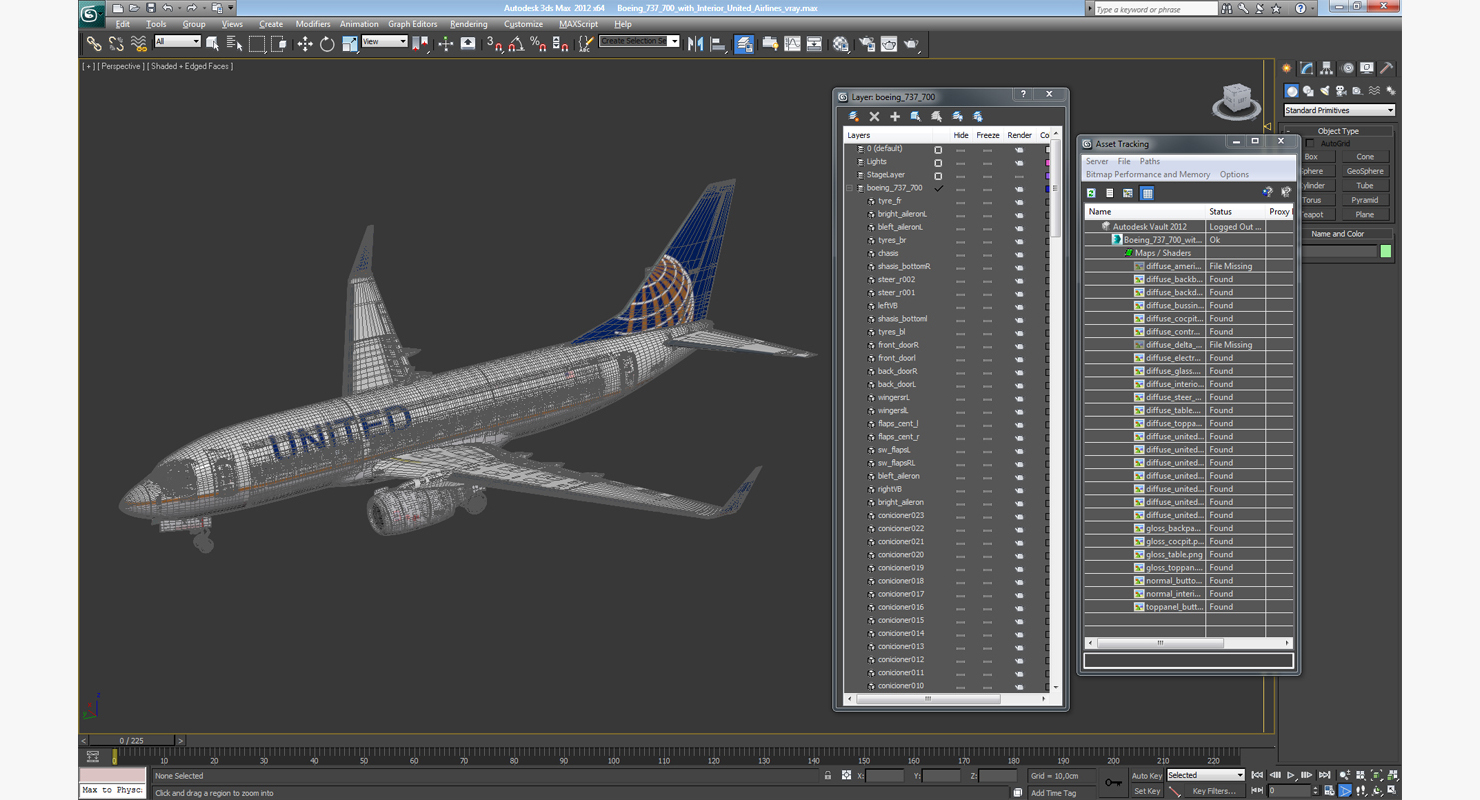The image size is (1480, 800).
Task: Open the Paths menu in Asset Tracking
Action: pyautogui.click(x=1150, y=161)
